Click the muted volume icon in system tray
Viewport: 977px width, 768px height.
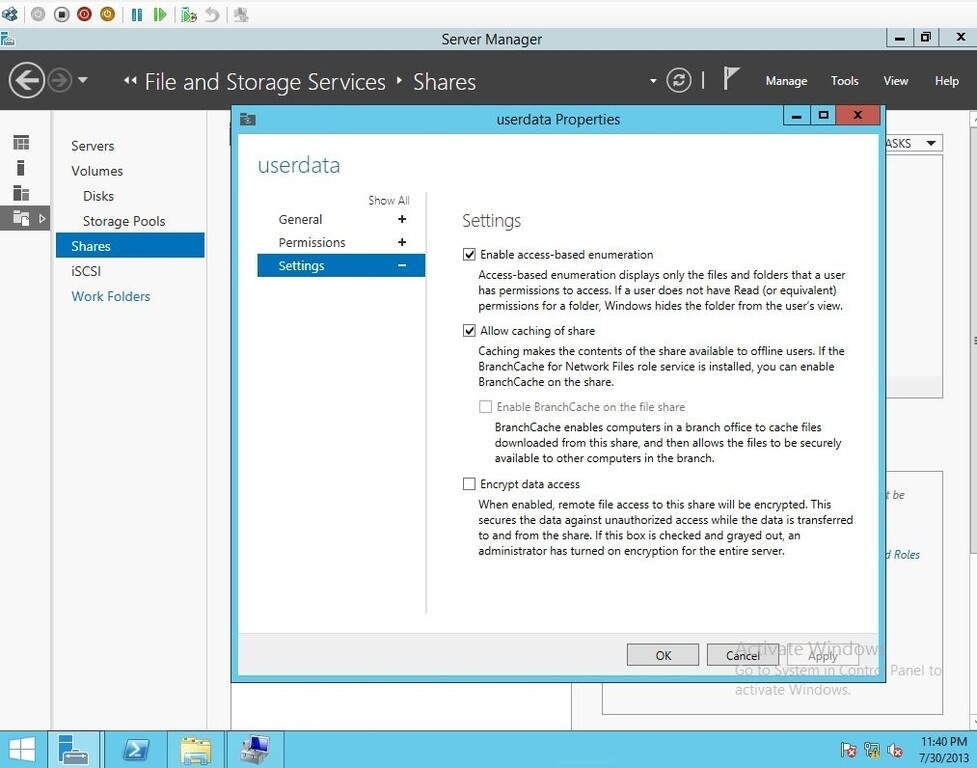(895, 750)
